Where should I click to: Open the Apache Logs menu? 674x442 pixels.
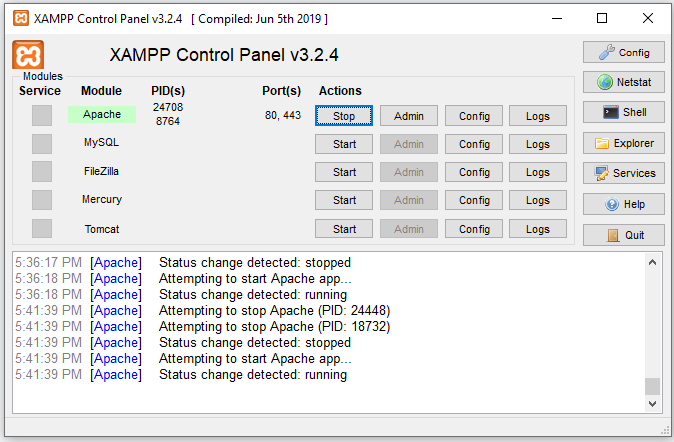pos(538,116)
